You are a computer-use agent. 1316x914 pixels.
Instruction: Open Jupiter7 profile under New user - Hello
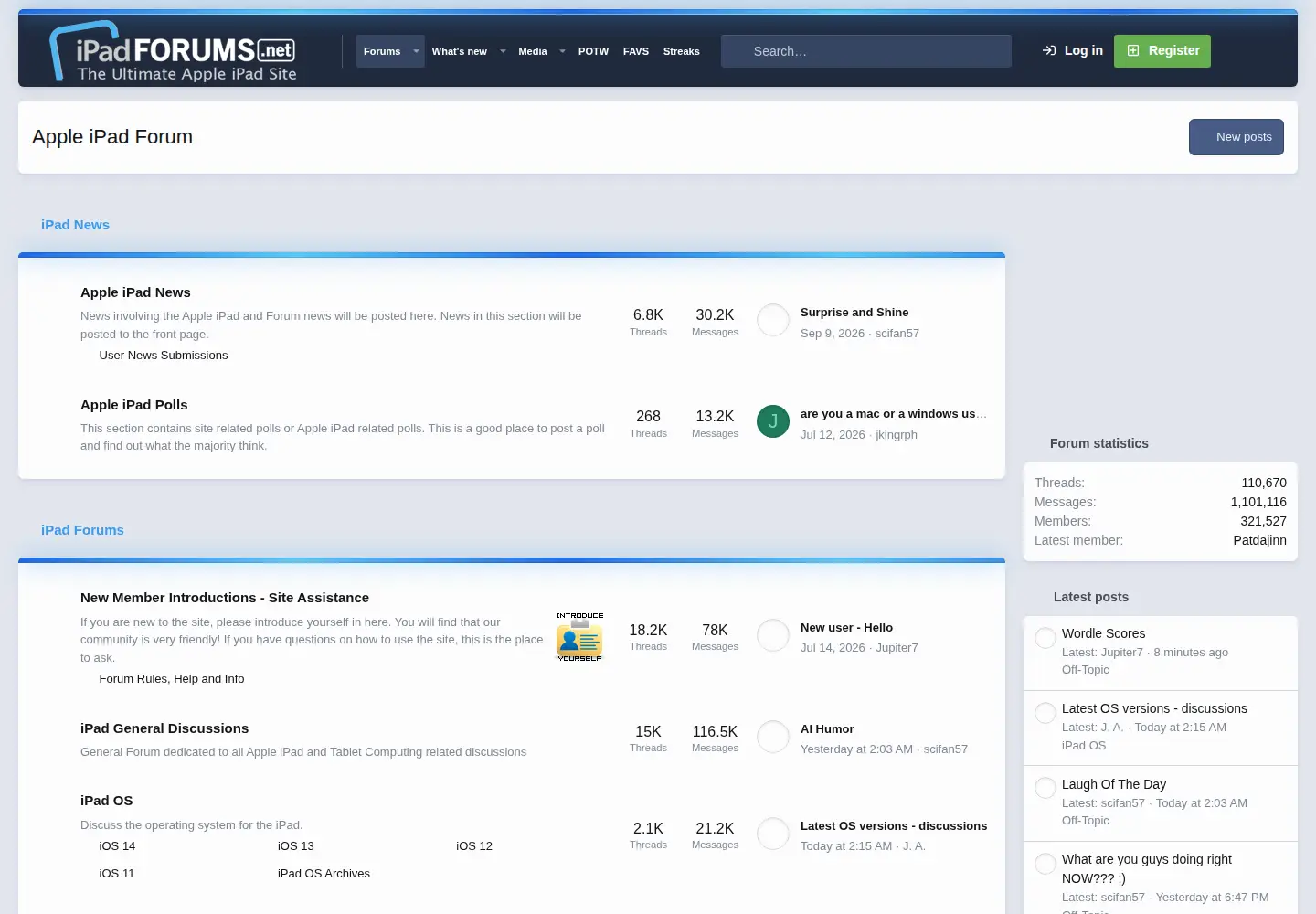pos(897,648)
